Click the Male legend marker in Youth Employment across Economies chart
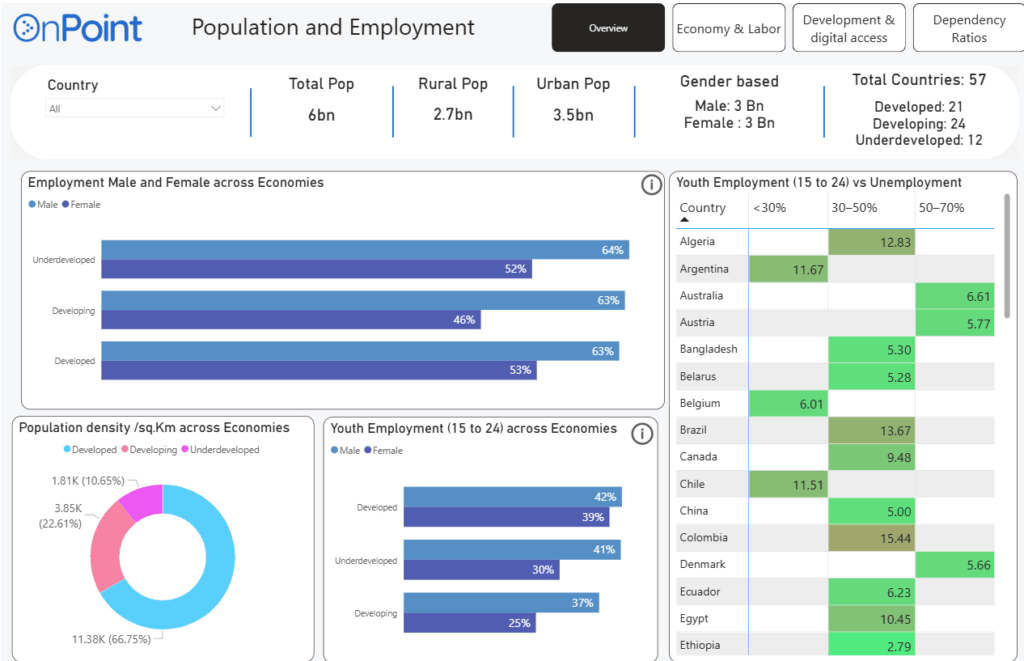1024x661 pixels. point(335,451)
